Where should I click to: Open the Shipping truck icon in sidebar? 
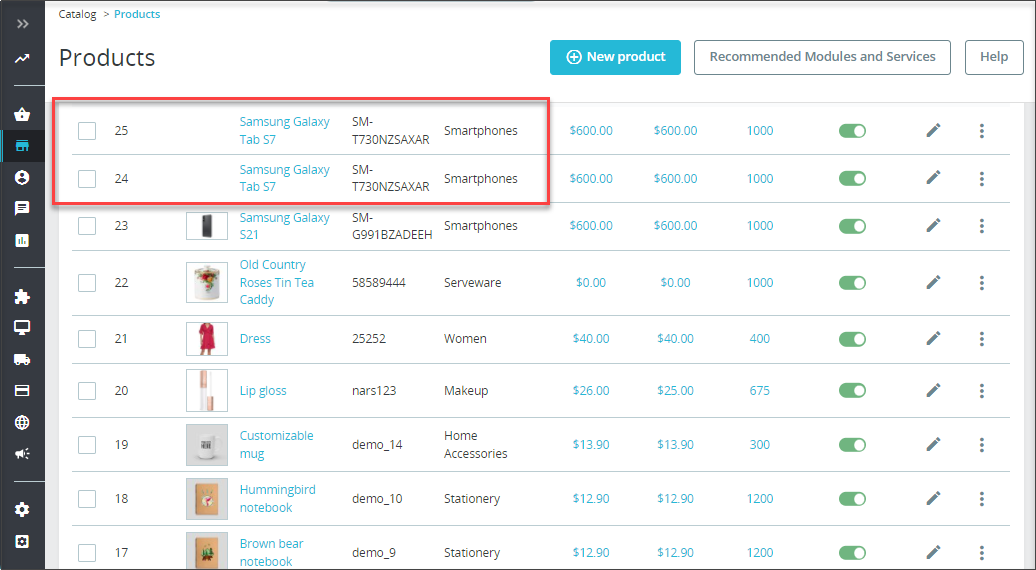22,359
